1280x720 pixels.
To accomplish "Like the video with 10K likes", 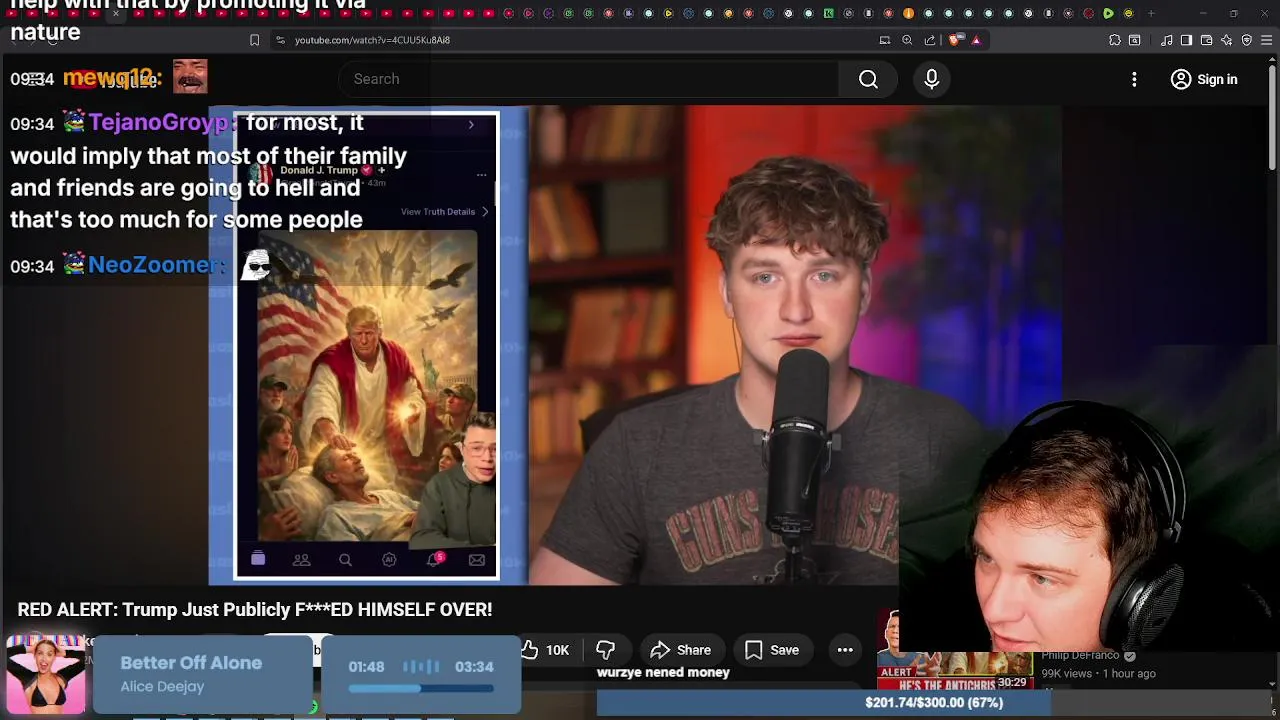I will point(545,650).
